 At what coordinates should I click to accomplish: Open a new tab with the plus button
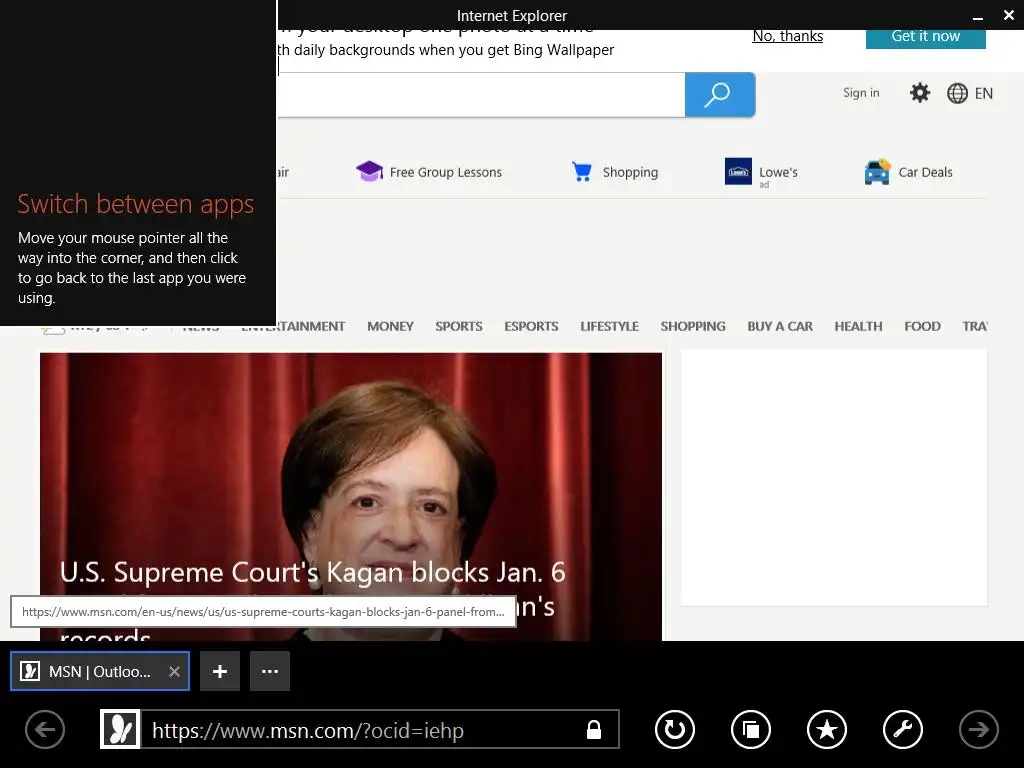click(x=220, y=671)
